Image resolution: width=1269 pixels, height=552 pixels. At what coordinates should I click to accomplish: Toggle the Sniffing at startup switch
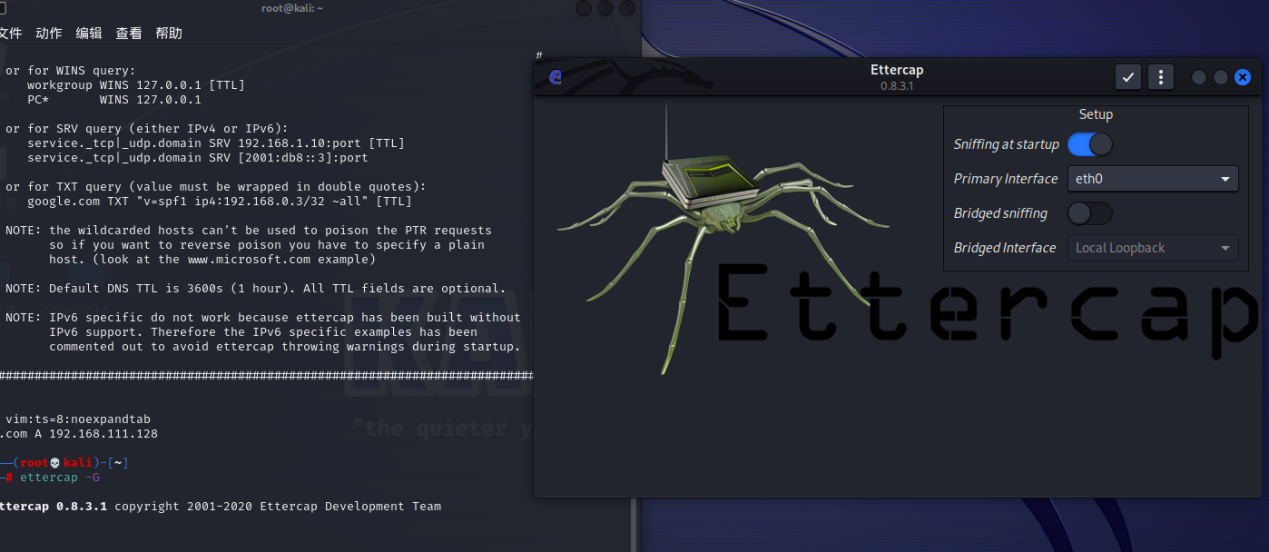click(1090, 144)
